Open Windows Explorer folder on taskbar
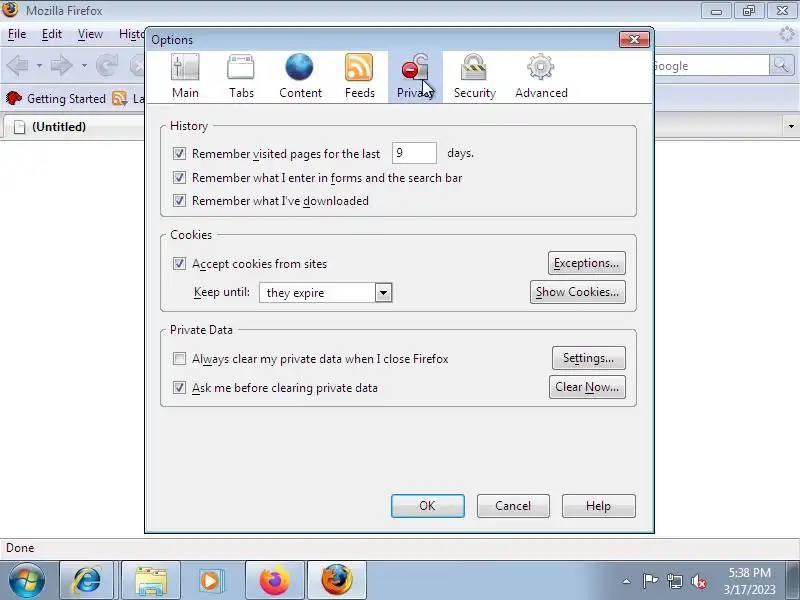Screen dimensions: 800x600 pyautogui.click(x=151, y=581)
